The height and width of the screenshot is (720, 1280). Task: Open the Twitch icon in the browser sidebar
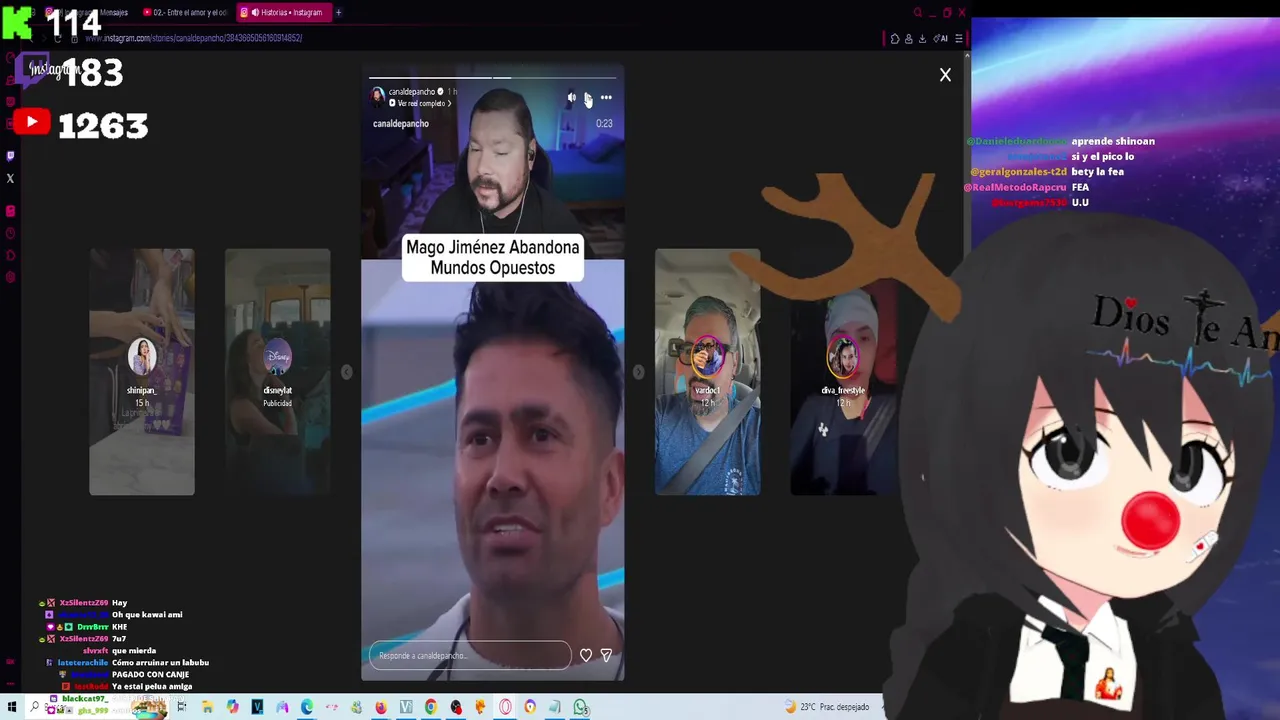click(10, 156)
